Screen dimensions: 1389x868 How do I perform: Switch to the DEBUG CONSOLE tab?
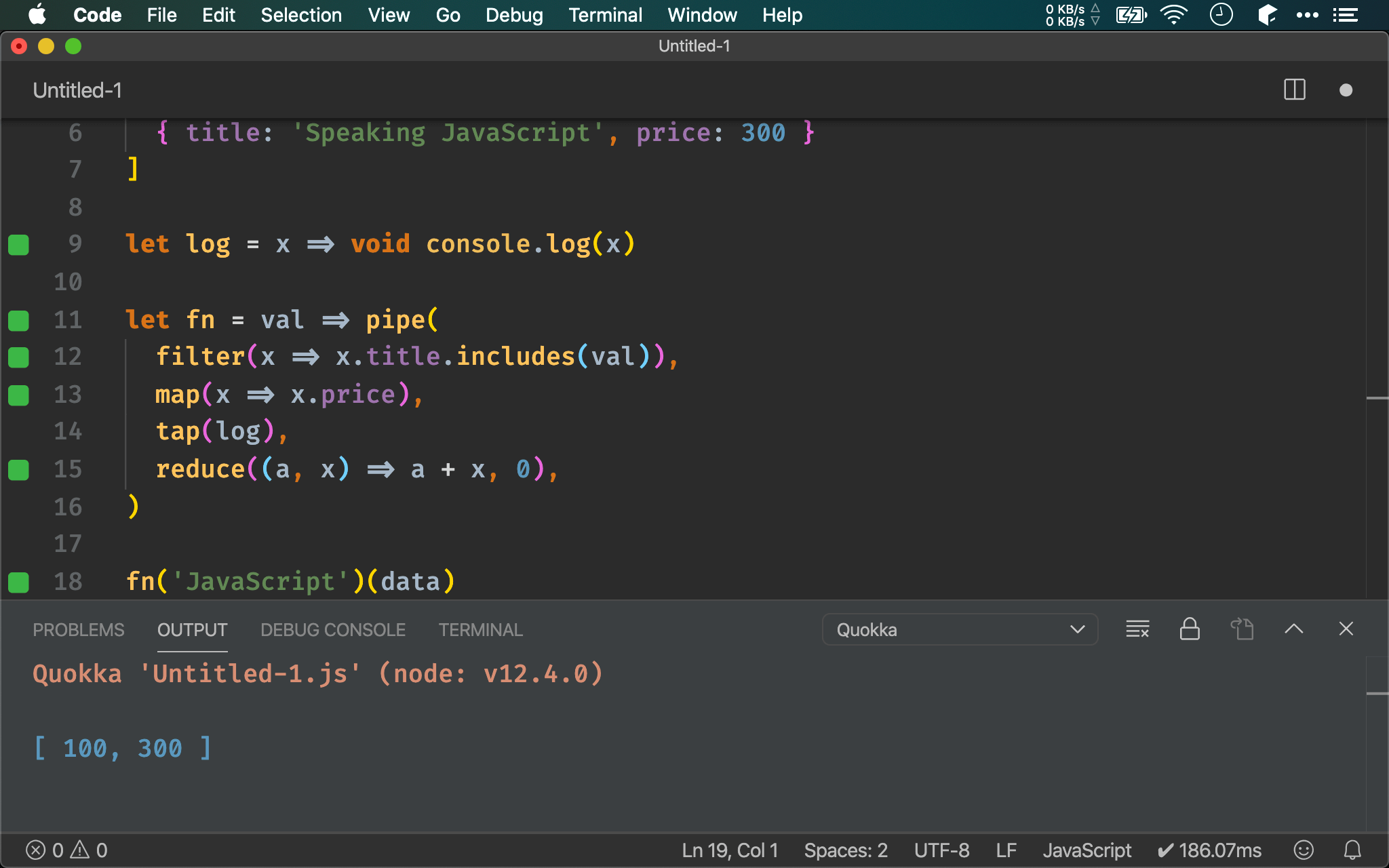click(x=332, y=630)
